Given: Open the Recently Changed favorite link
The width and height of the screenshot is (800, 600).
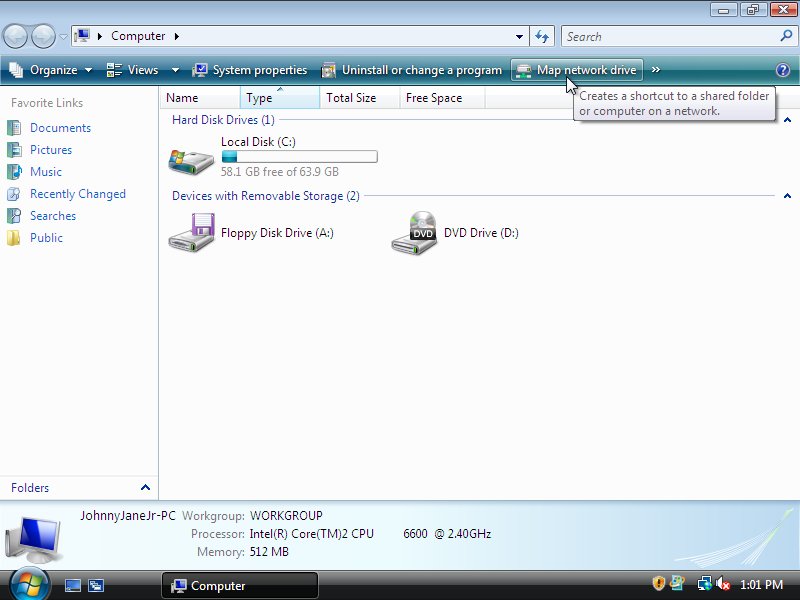Looking at the screenshot, I should click(x=77, y=194).
